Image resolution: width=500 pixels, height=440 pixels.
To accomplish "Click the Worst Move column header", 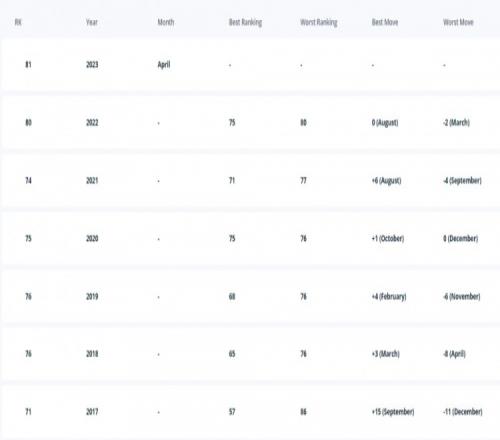I will coord(458,22).
